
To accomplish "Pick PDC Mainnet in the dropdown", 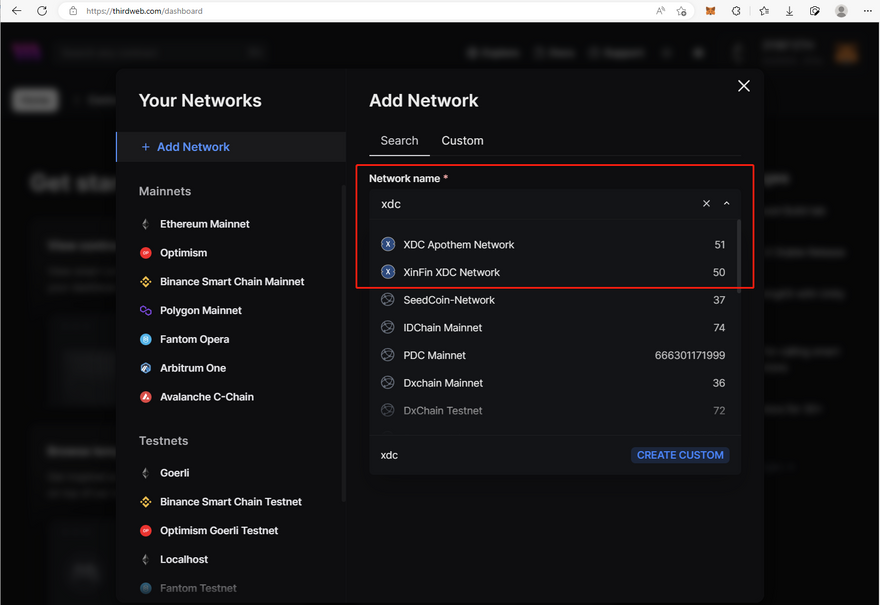I will pos(435,355).
